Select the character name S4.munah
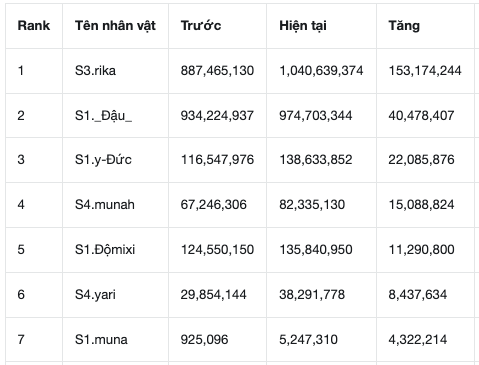The image size is (479, 365). [105, 205]
